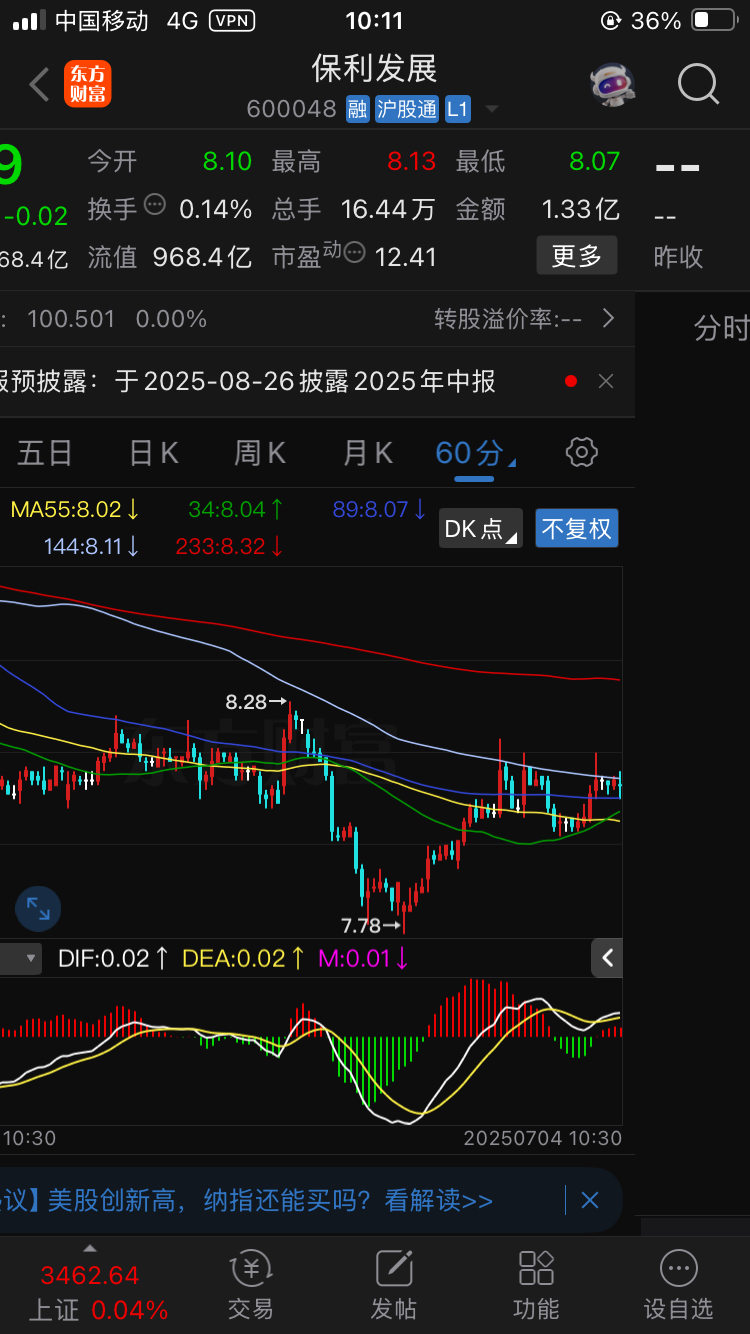Collapse side panel arrow near MACD

click(607, 958)
